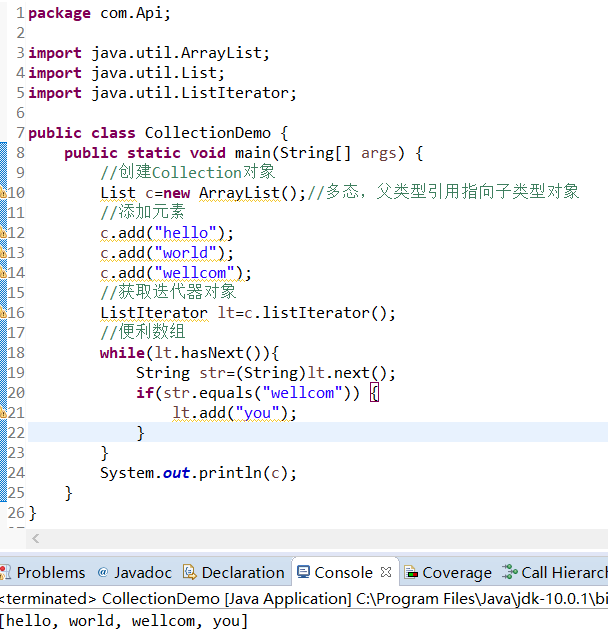Click the Javadoc @ icon
The height and width of the screenshot is (635, 608).
coord(103,572)
